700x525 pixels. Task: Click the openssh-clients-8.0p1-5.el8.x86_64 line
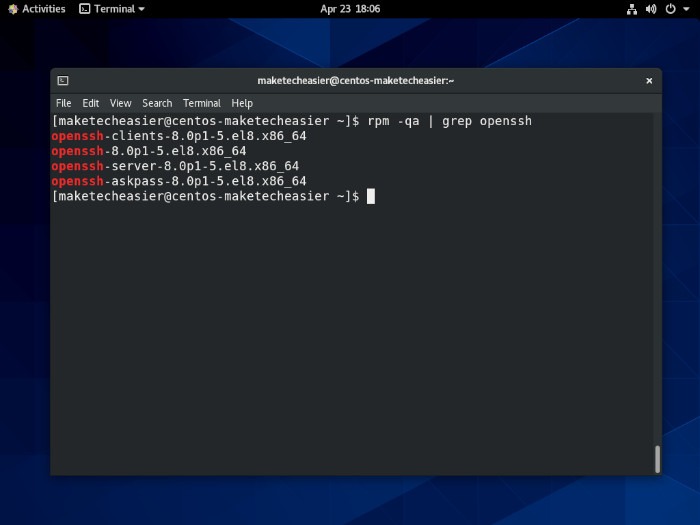click(x=179, y=136)
